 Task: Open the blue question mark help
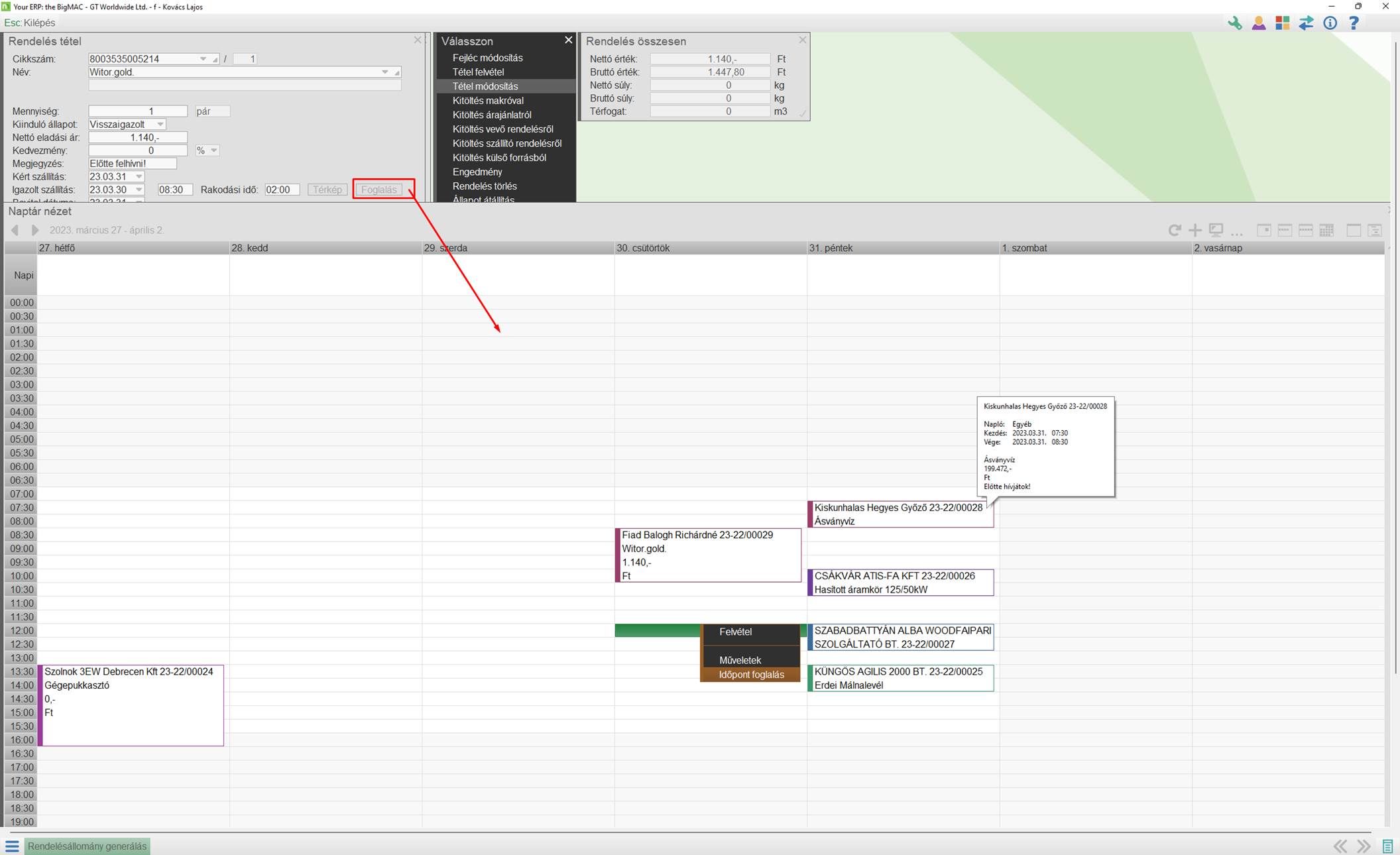pos(1354,23)
